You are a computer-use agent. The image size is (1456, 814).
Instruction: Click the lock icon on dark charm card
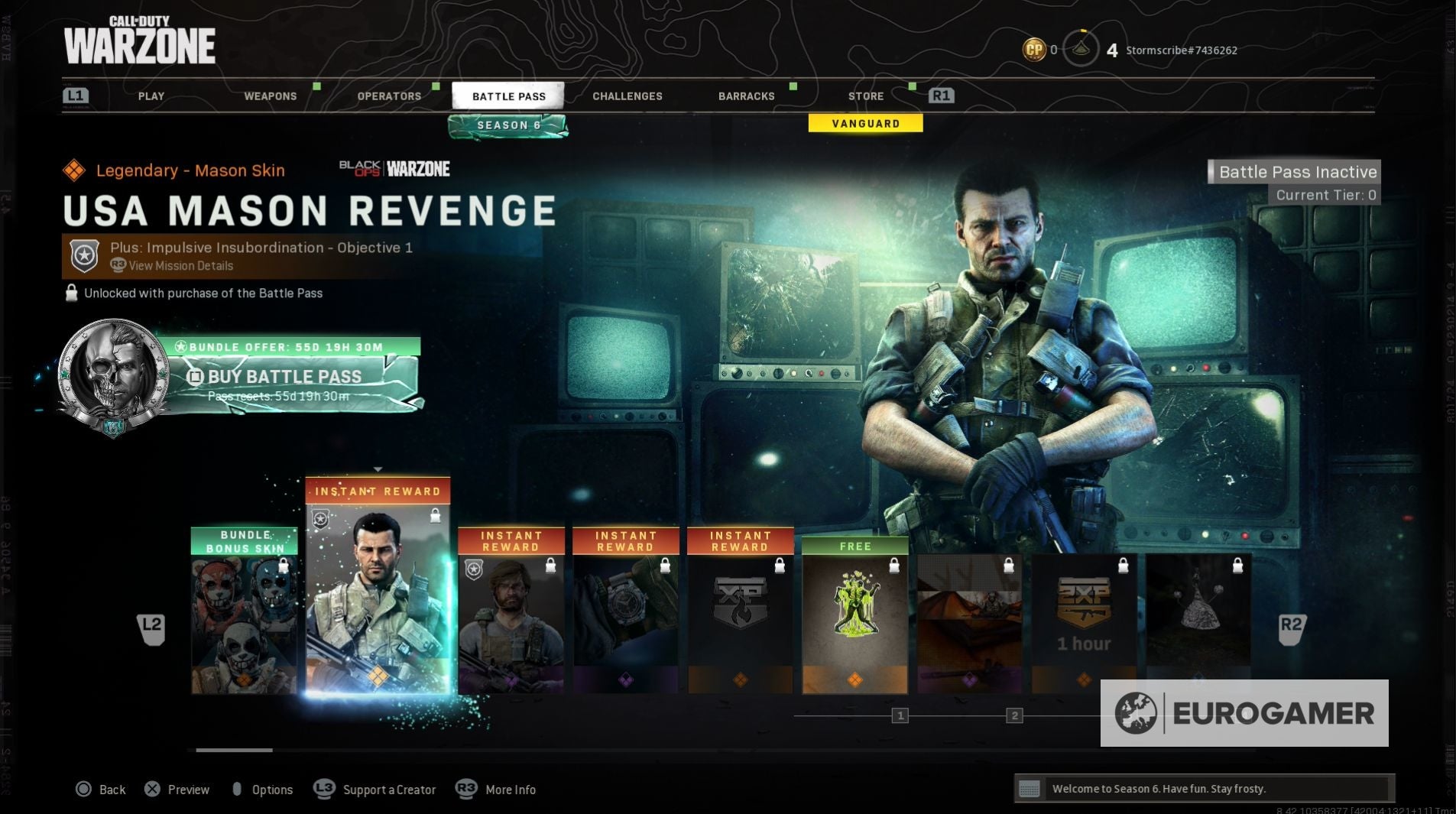[1238, 565]
